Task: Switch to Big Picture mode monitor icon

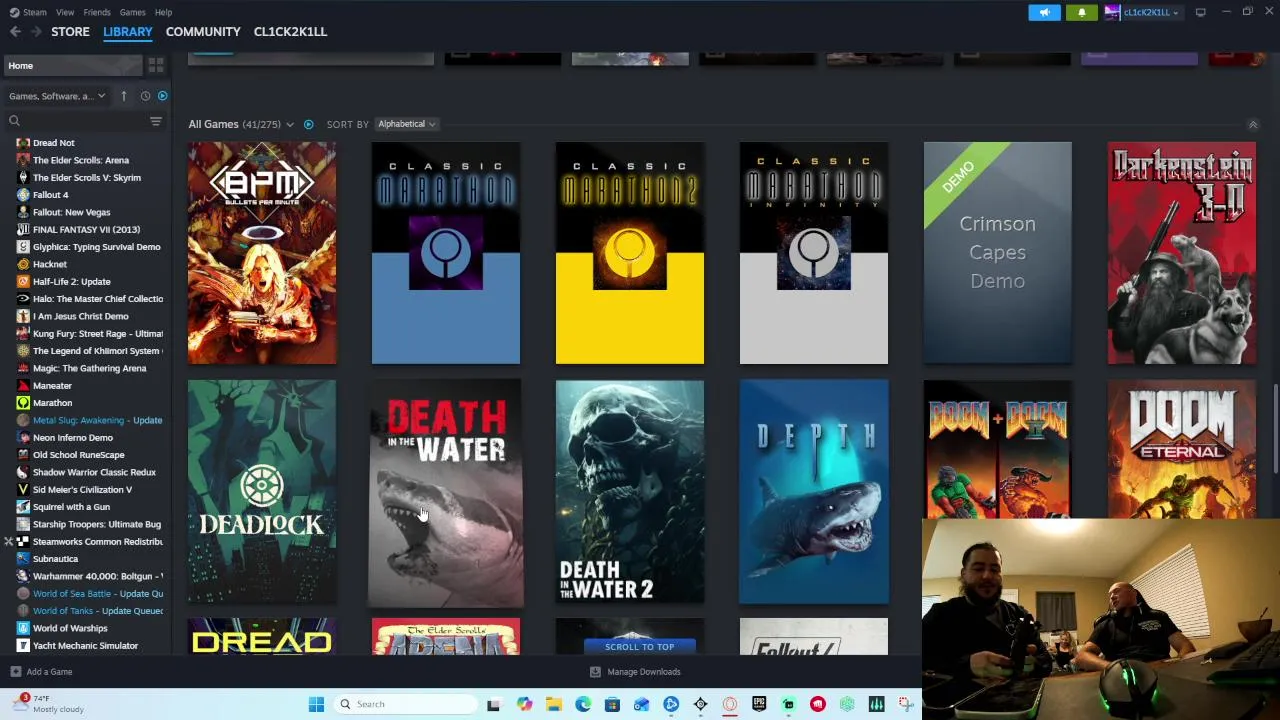Action: [1200, 12]
